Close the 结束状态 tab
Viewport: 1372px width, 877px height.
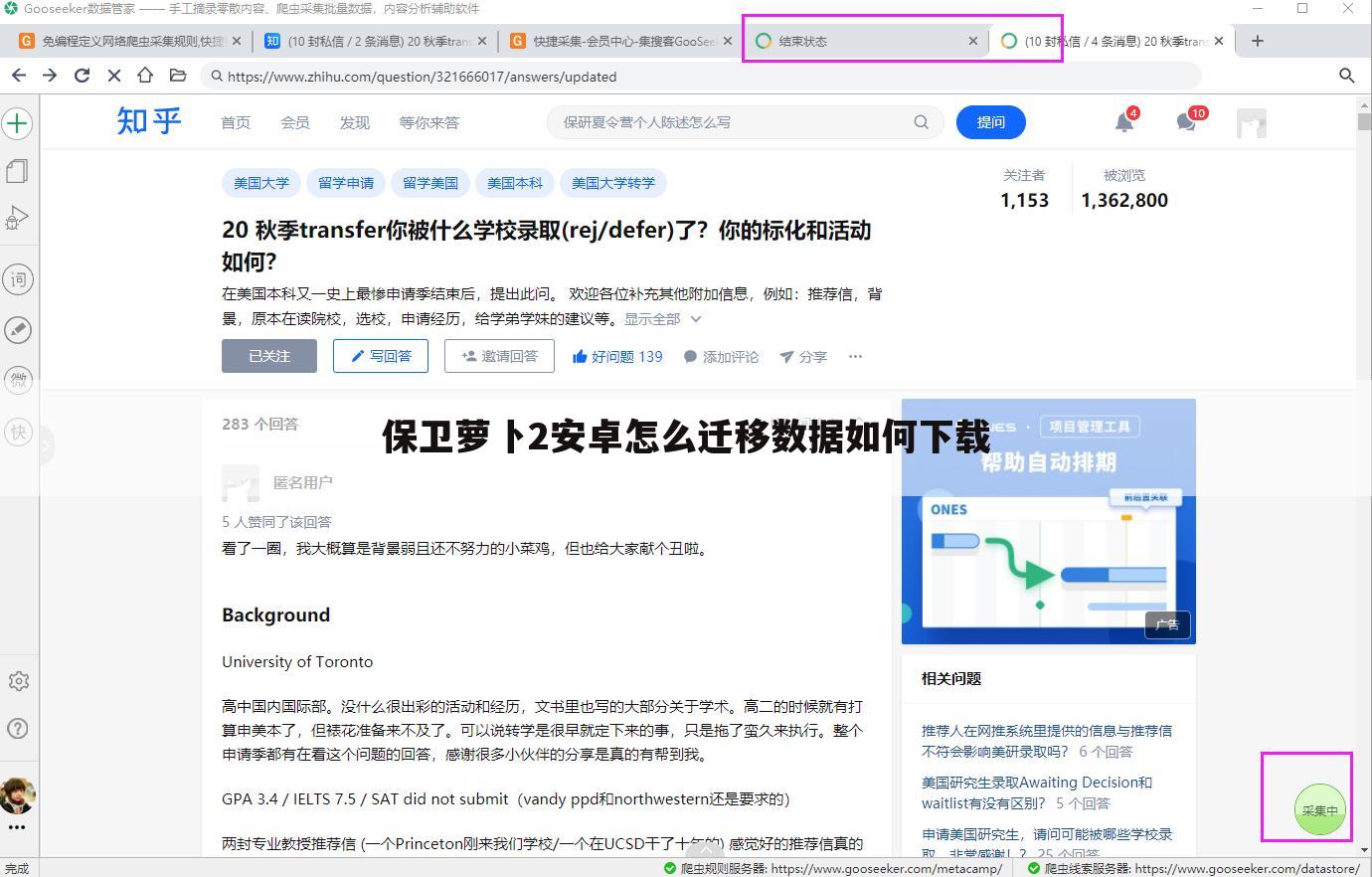(x=973, y=41)
